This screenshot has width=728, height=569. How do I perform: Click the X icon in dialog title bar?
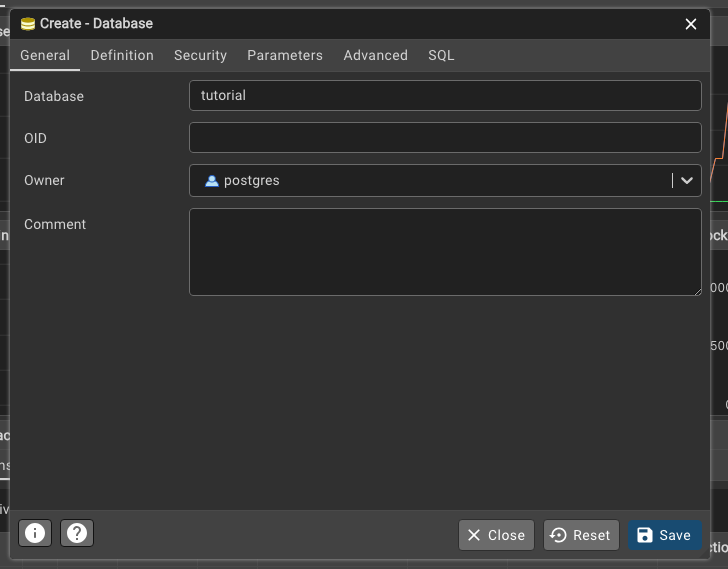point(690,24)
